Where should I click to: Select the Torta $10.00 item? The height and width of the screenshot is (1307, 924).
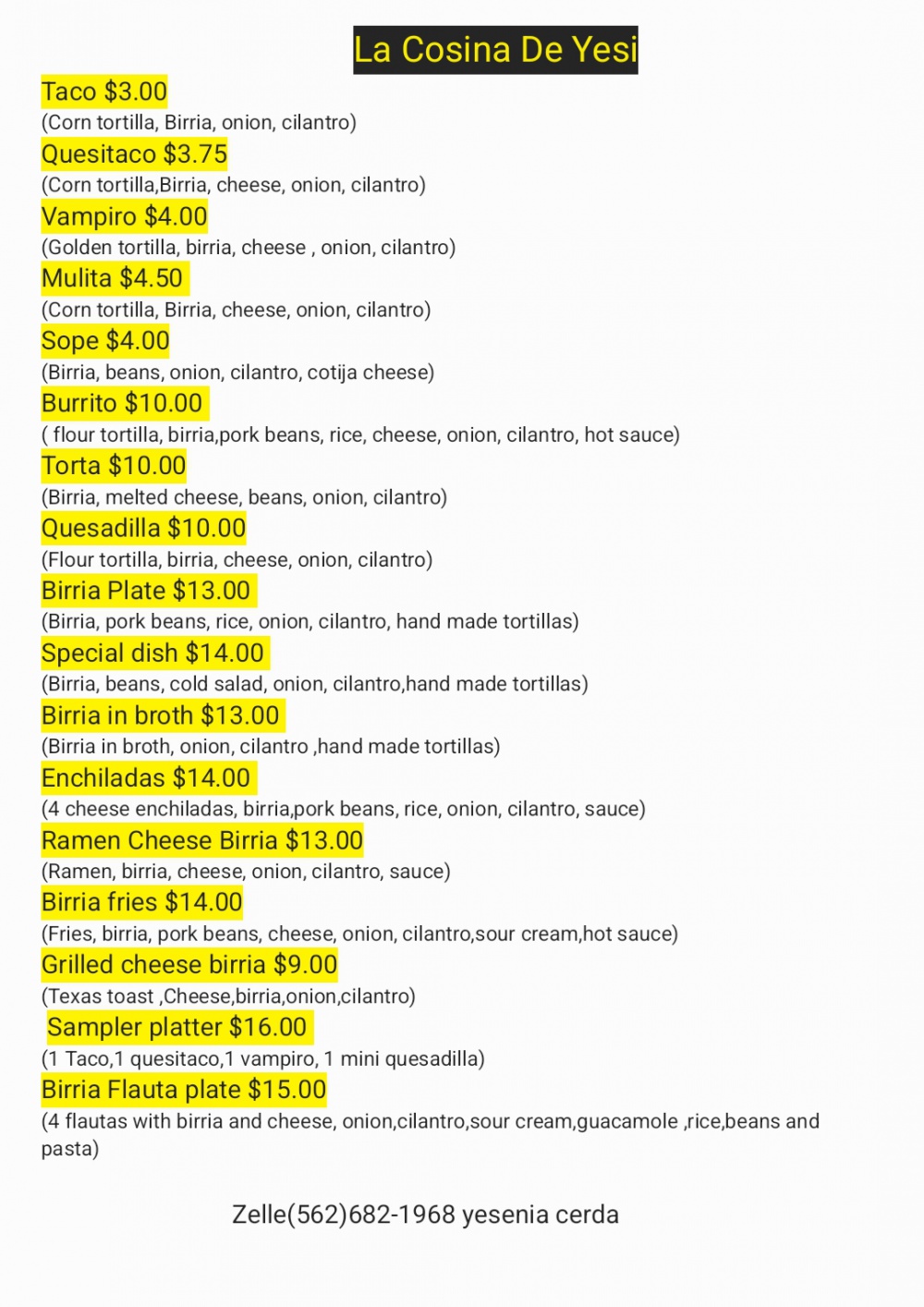[x=114, y=466]
